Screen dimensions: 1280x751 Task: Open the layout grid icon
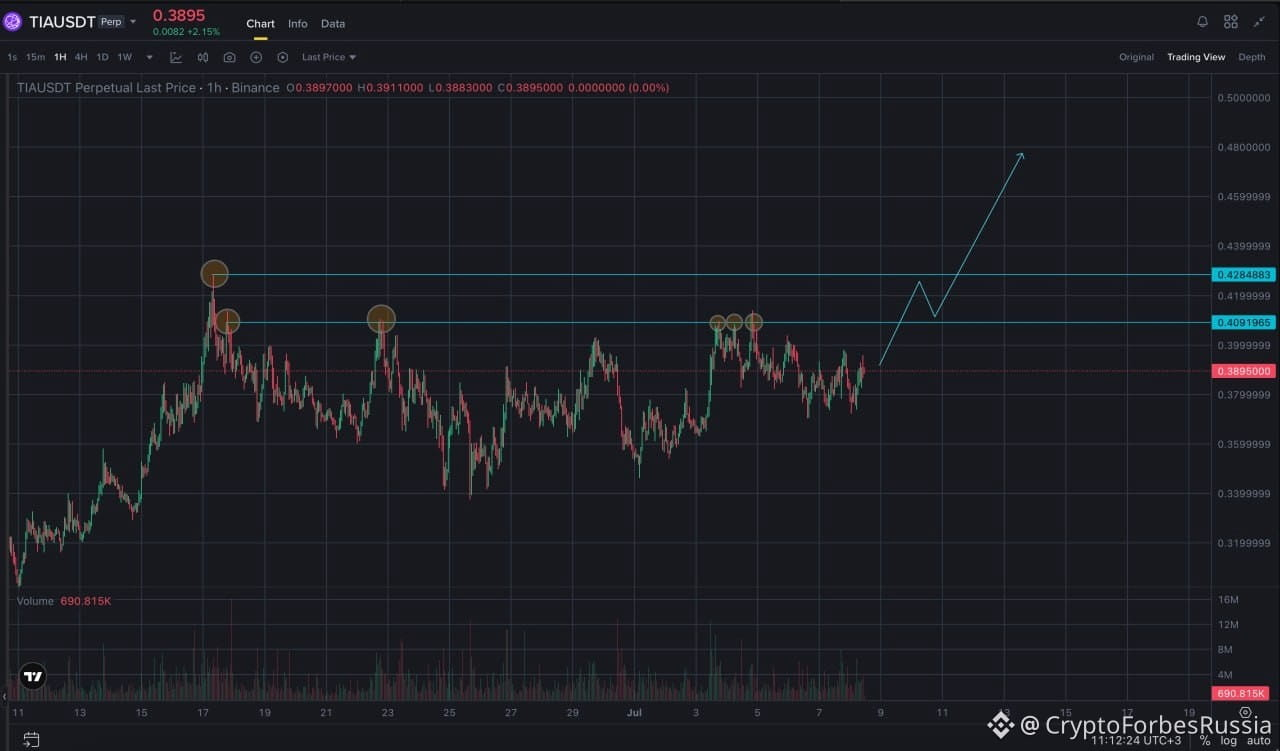point(1231,22)
